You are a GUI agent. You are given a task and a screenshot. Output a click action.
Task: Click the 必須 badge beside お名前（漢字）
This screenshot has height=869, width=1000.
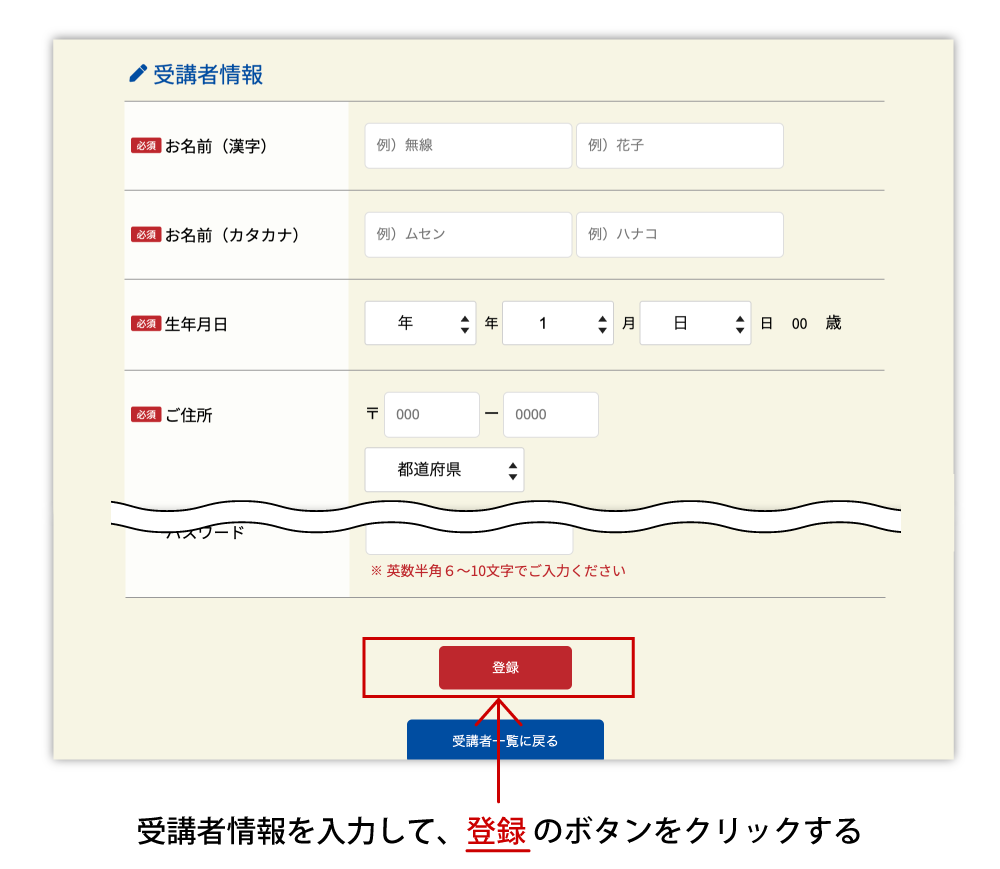(146, 145)
